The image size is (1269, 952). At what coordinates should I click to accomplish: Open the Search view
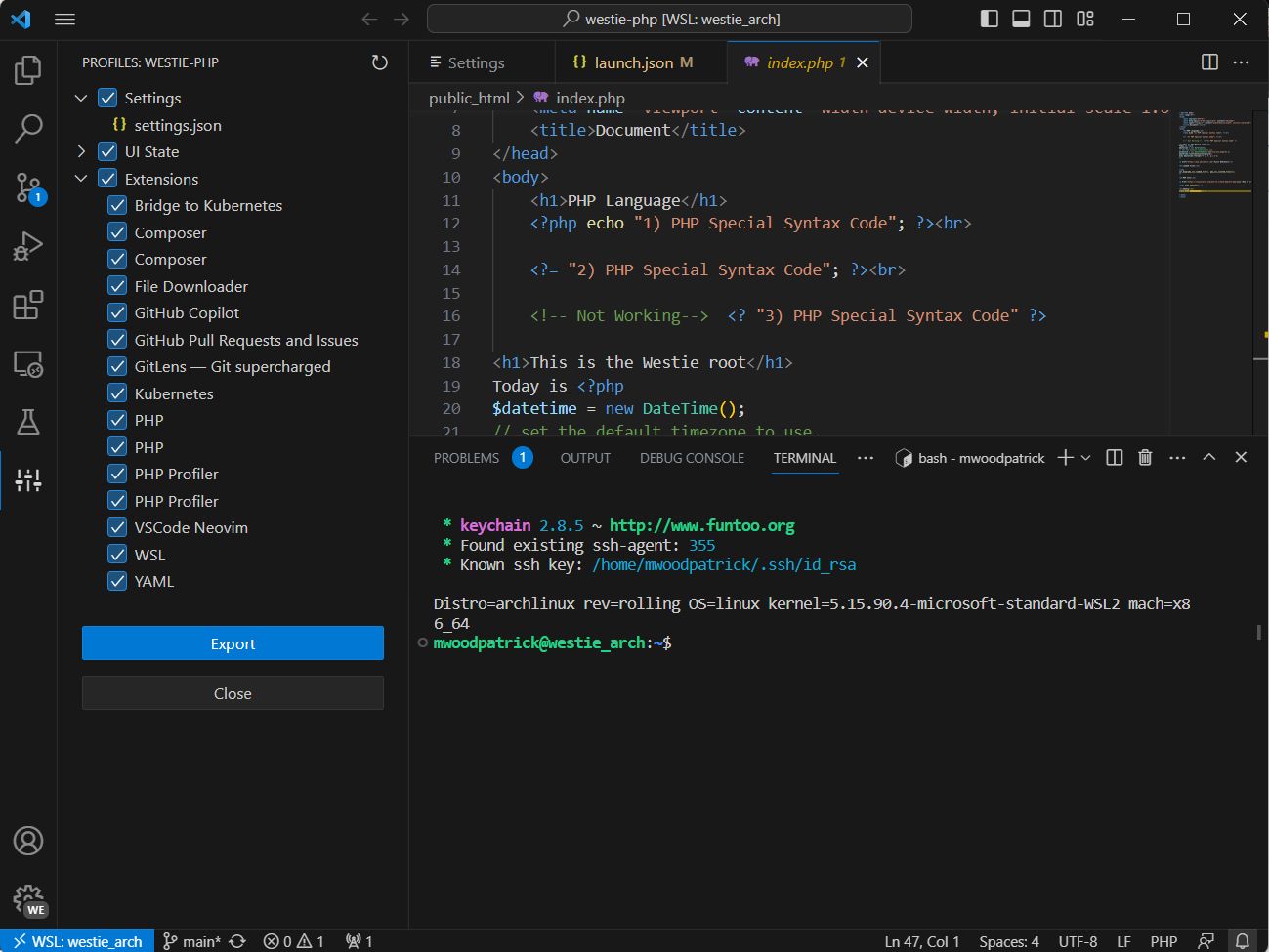pyautogui.click(x=29, y=128)
